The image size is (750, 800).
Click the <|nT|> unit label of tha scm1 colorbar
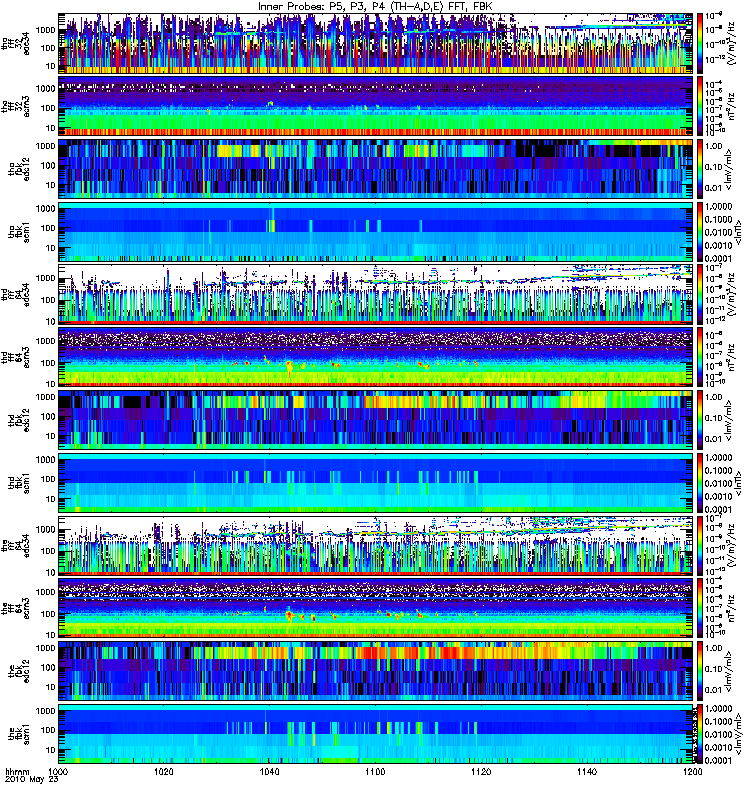tap(737, 232)
